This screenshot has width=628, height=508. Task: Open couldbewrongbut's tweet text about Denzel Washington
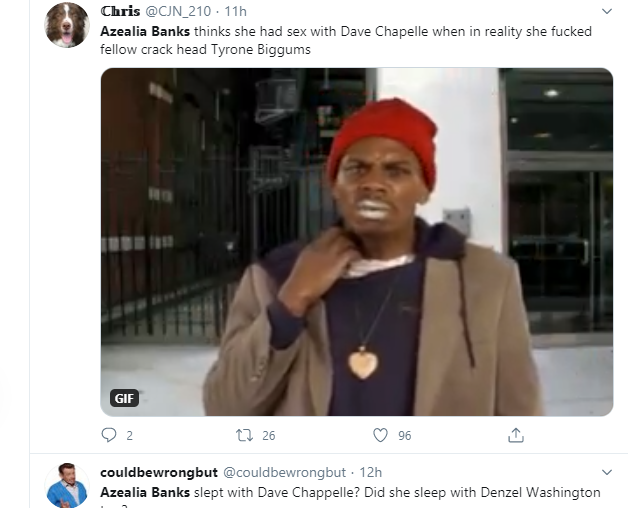350,497
